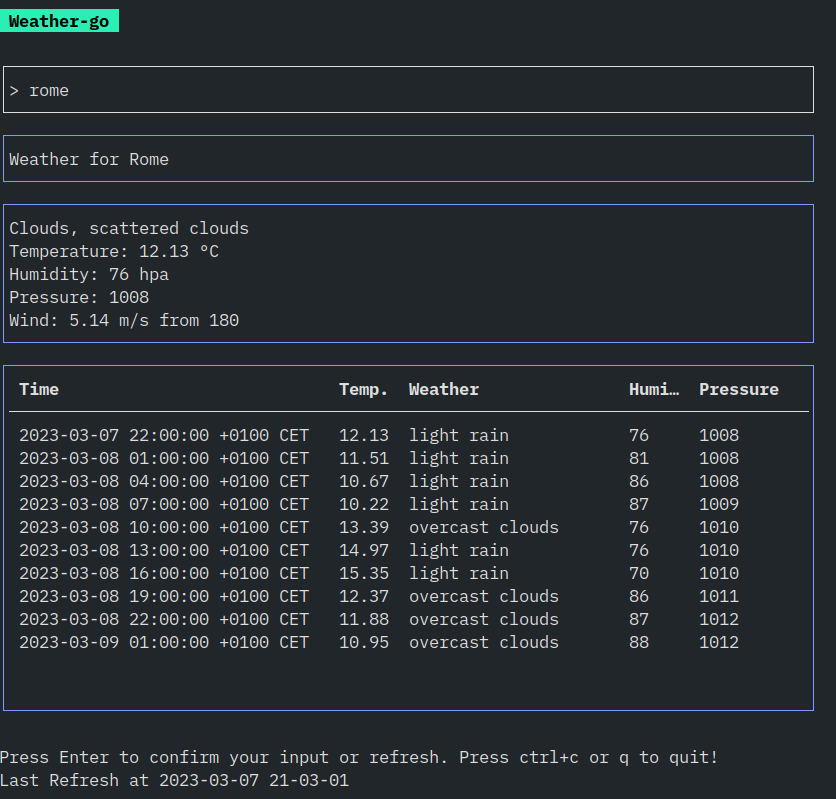Click the Weather column header
Image resolution: width=836 pixels, height=799 pixels.
point(444,389)
